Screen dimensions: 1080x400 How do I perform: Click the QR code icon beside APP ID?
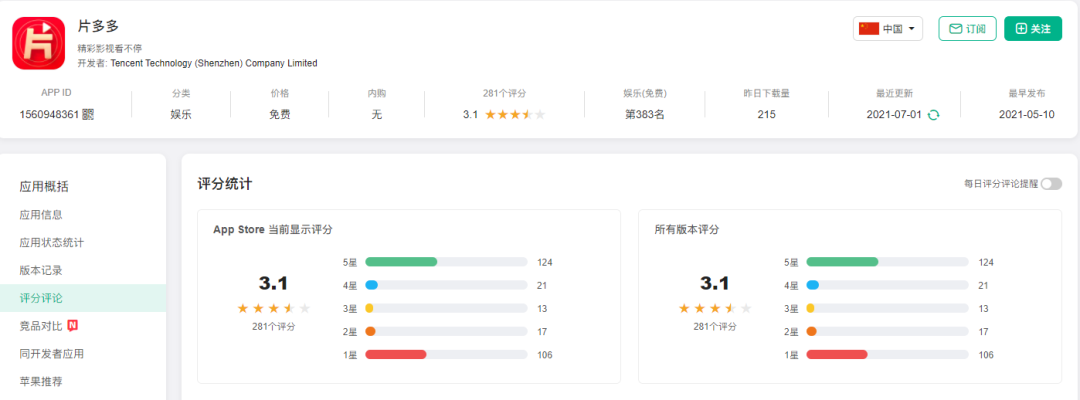pos(88,114)
